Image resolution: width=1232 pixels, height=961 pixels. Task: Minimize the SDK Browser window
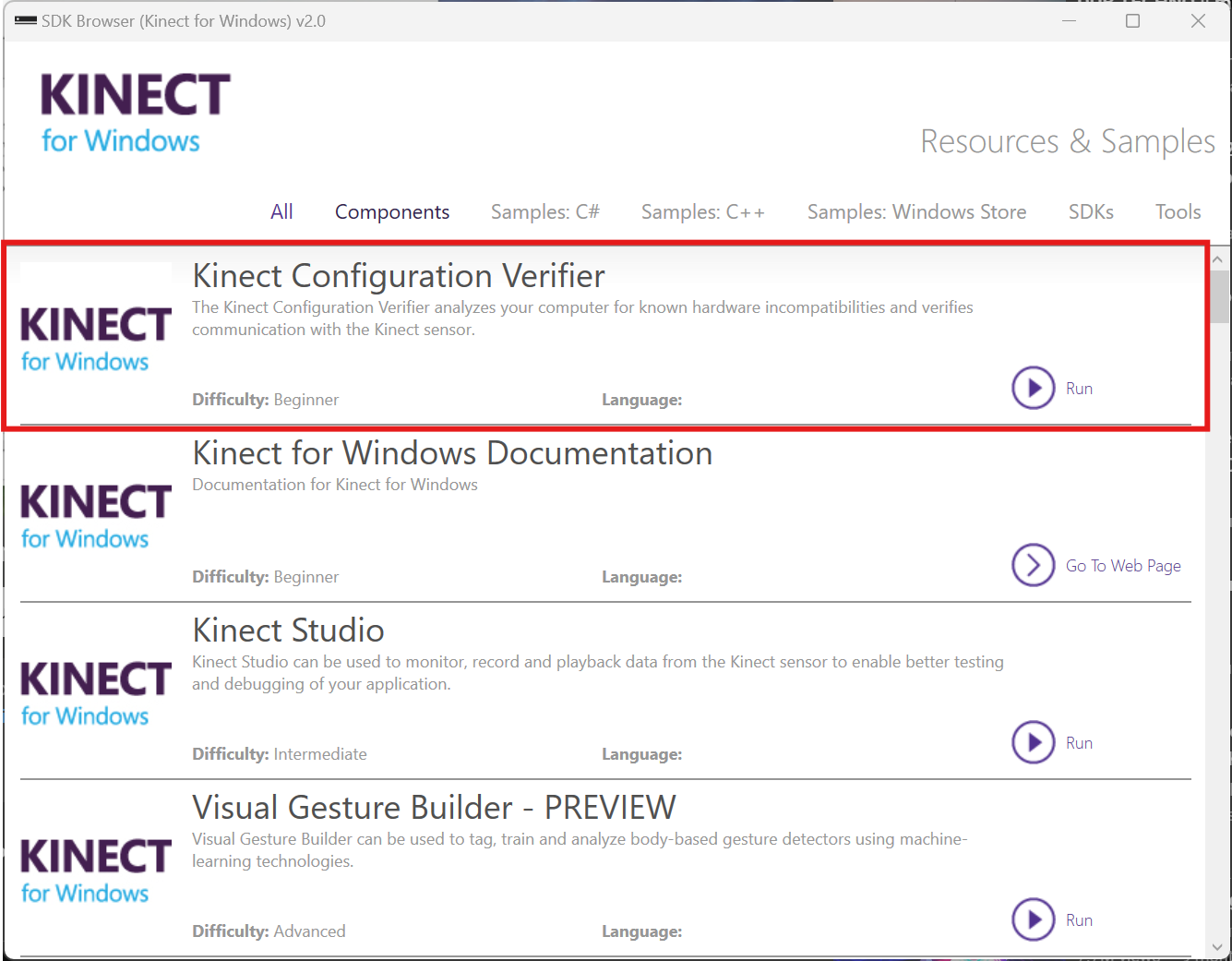(x=1070, y=20)
